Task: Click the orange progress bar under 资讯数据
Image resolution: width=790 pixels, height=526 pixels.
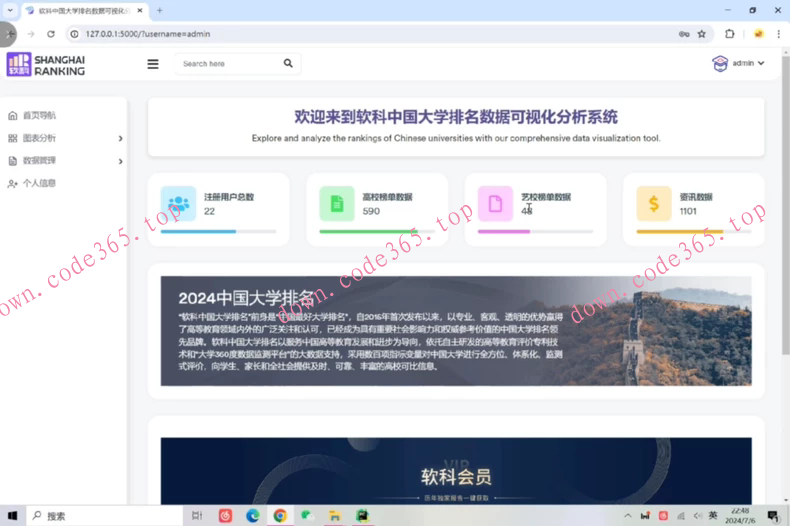Action: 680,232
